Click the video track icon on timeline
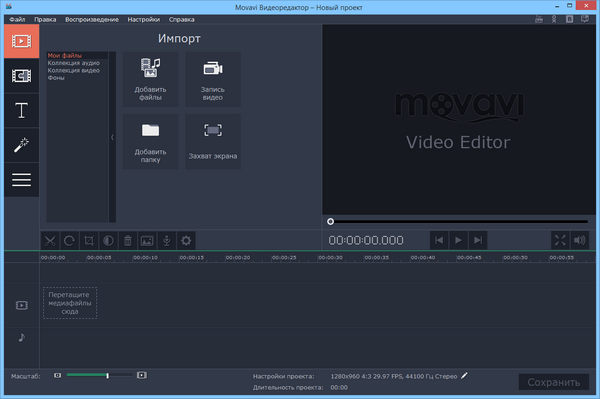Viewport: 600px width, 399px height. (22, 305)
